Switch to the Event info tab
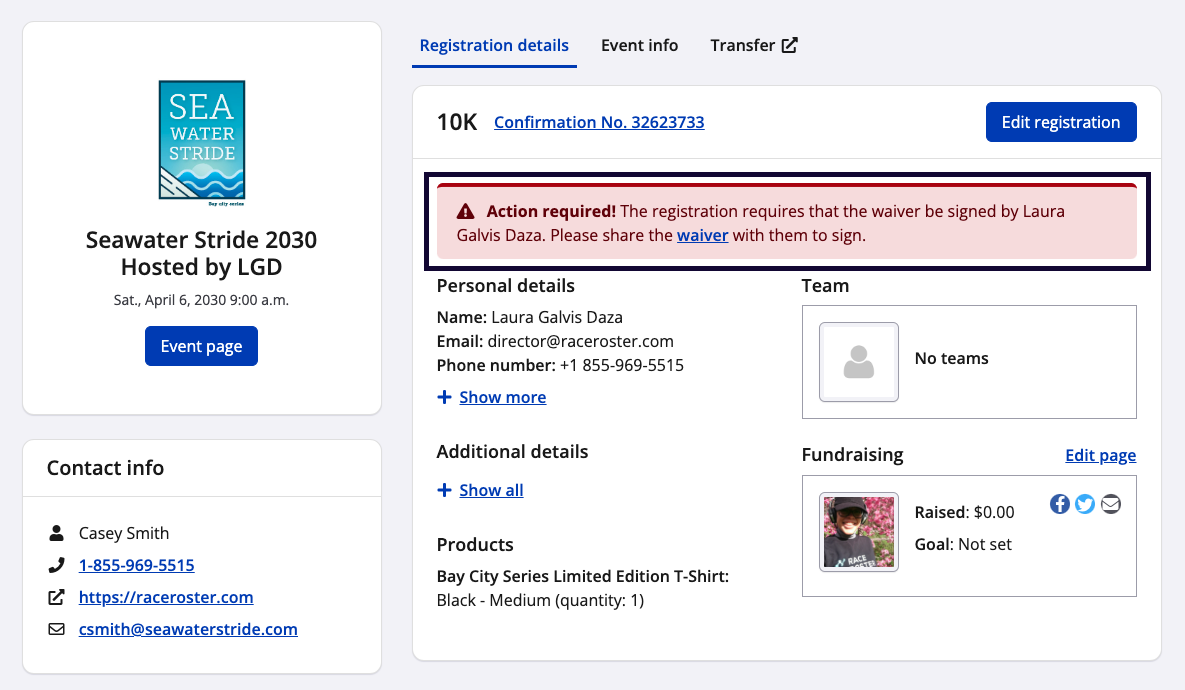Screen dimensions: 1185x690 pyautogui.click(x=639, y=45)
